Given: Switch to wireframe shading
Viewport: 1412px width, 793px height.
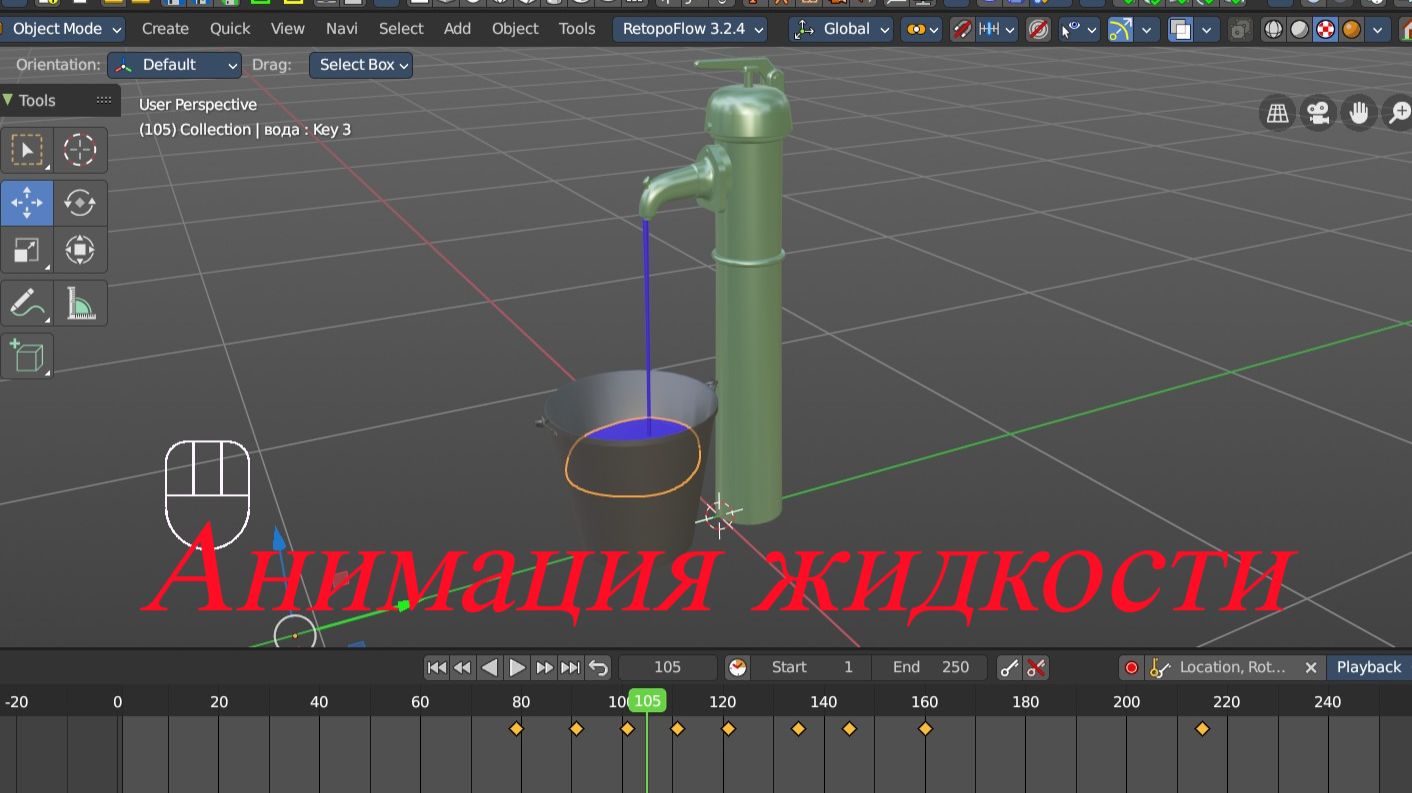Looking at the screenshot, I should (1273, 29).
